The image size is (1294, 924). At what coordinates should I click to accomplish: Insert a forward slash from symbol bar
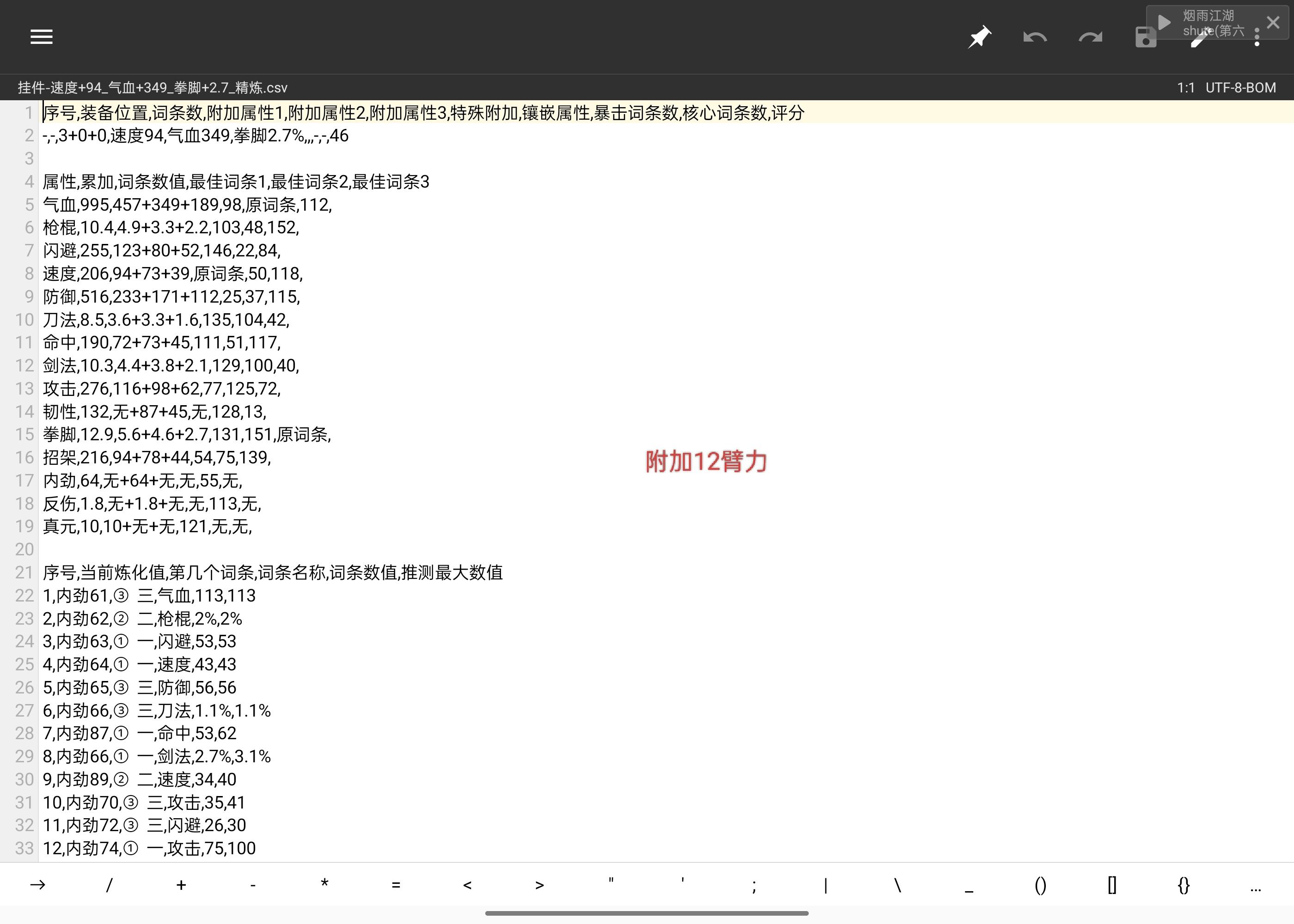click(109, 885)
